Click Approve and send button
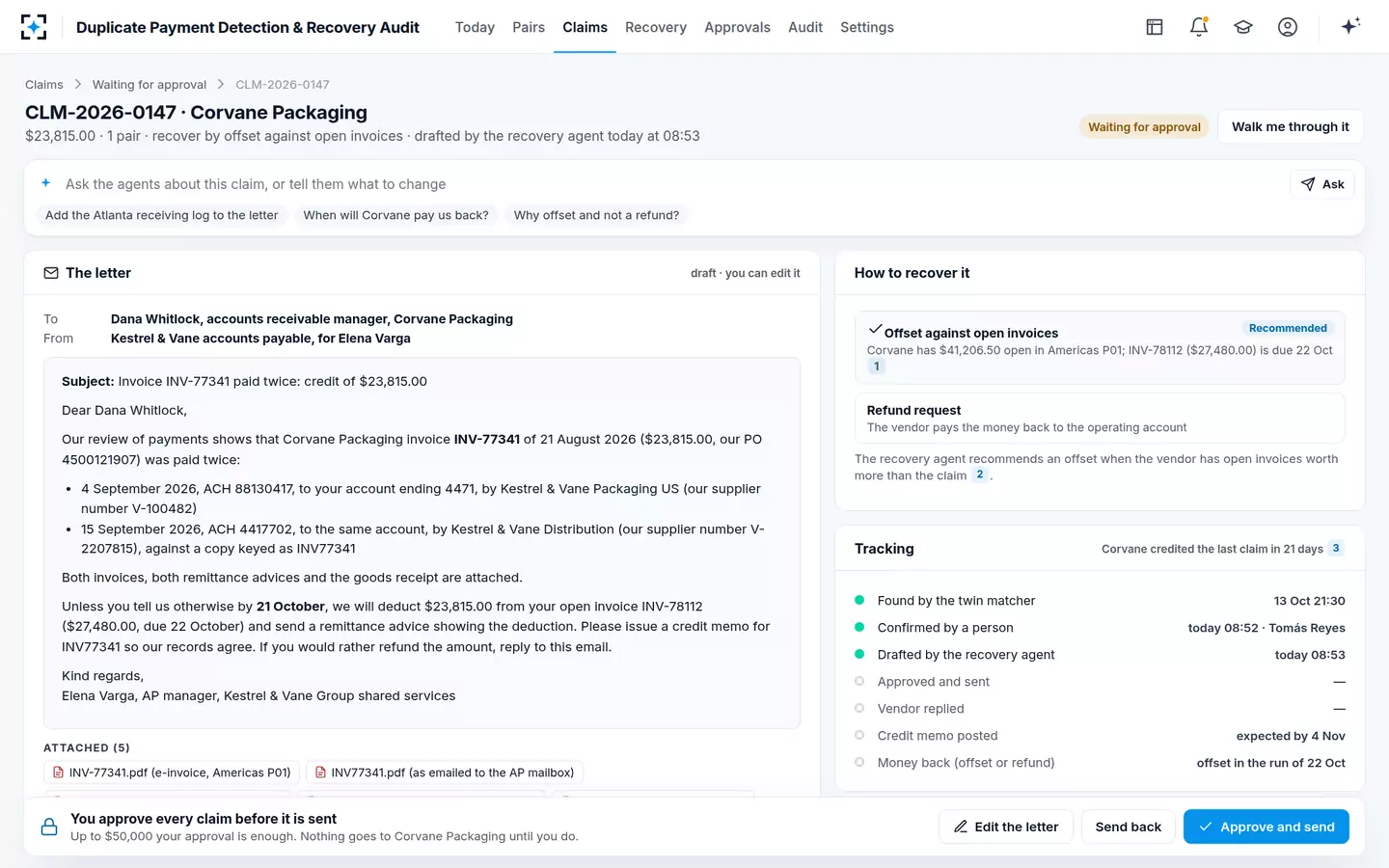 tap(1266, 827)
